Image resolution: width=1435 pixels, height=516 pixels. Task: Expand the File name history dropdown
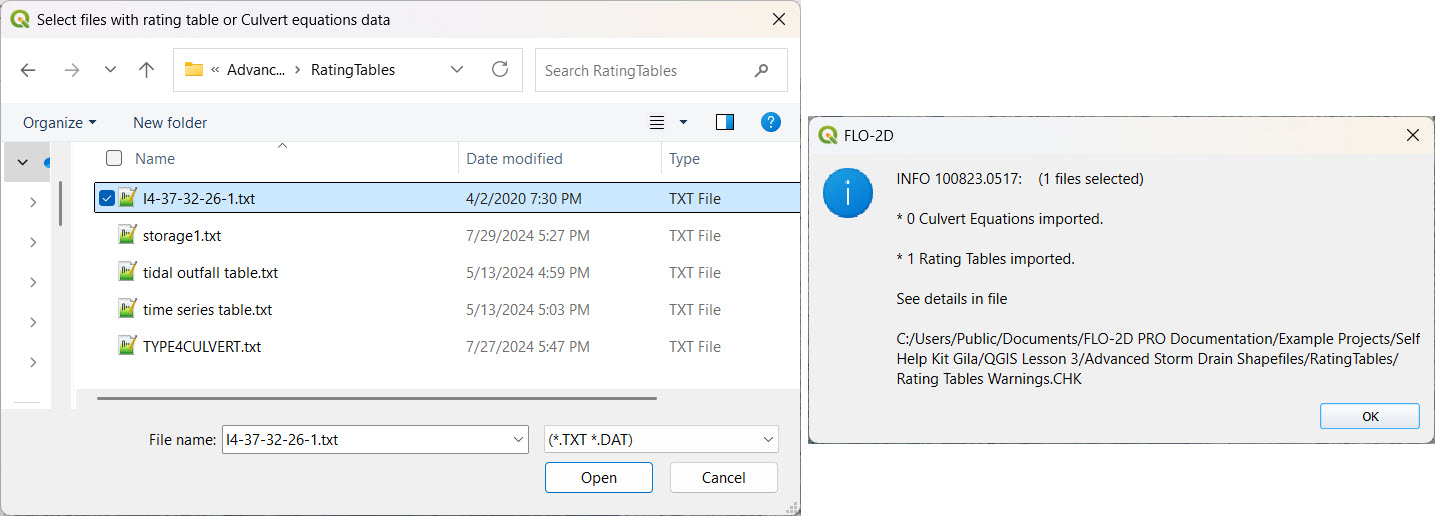(x=517, y=439)
